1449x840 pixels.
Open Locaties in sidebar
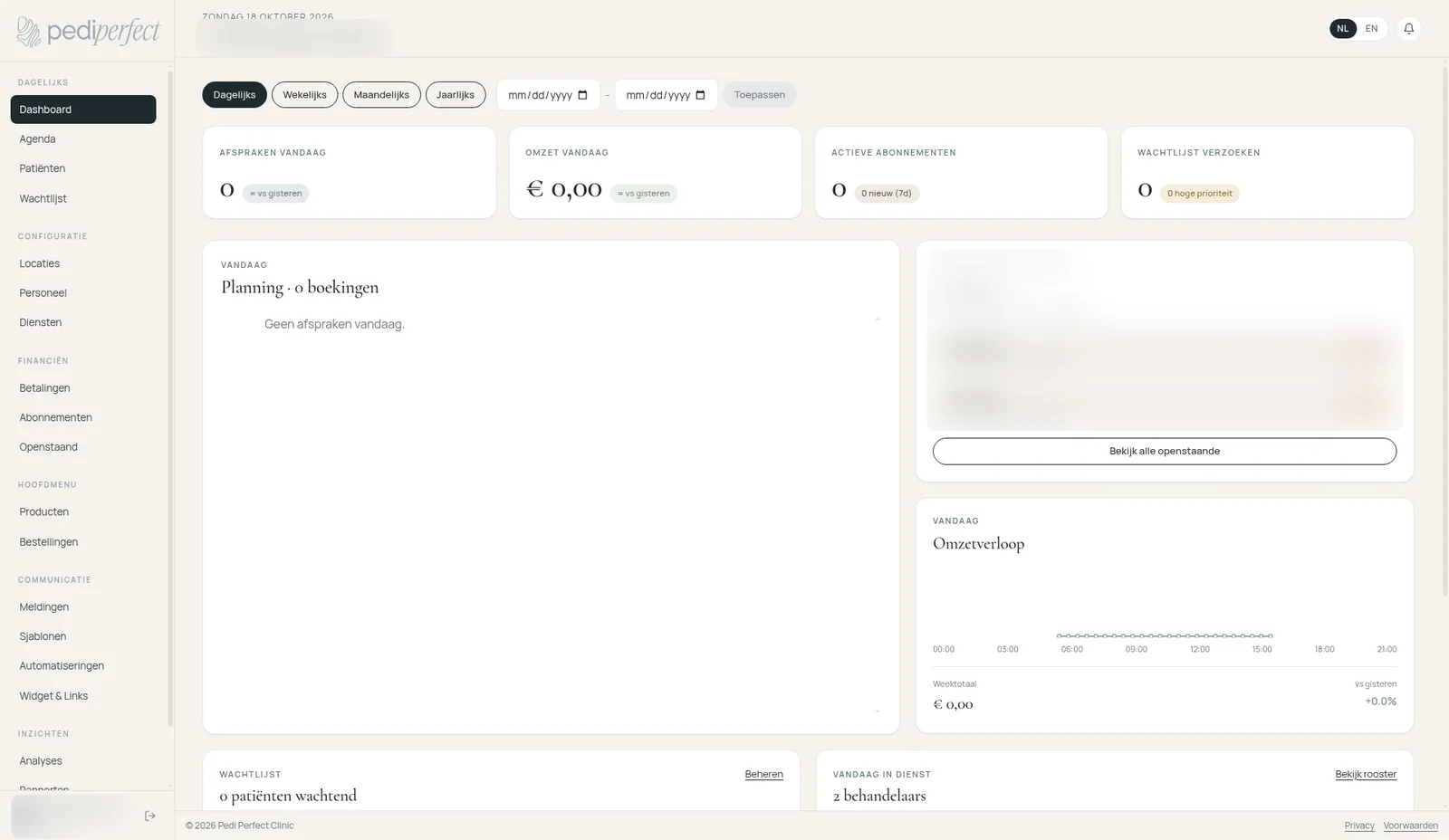coord(83,263)
